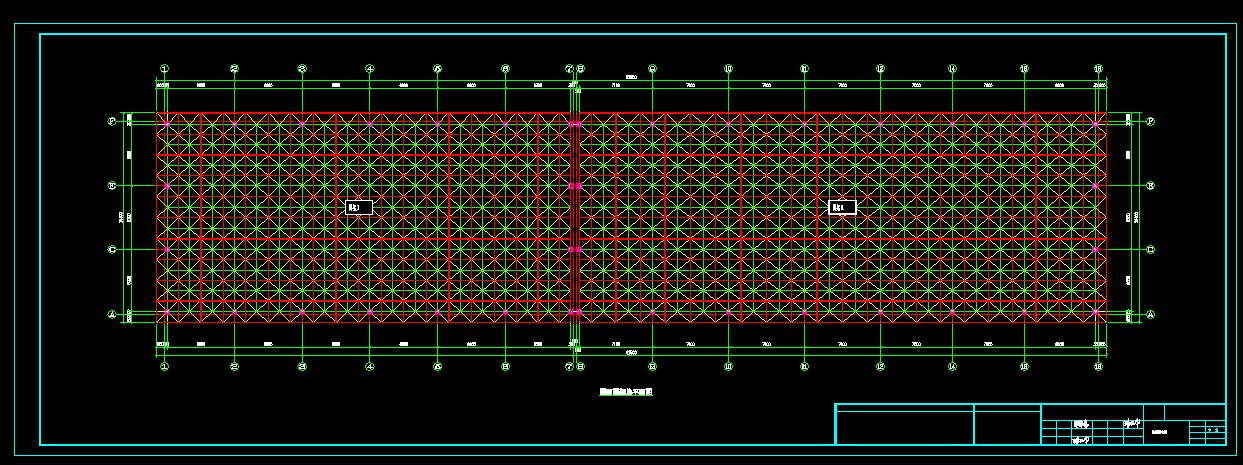This screenshot has height=465, width=1243.
Task: Click the bottom-left axis bubble 1 below the plan
Action: tap(164, 366)
